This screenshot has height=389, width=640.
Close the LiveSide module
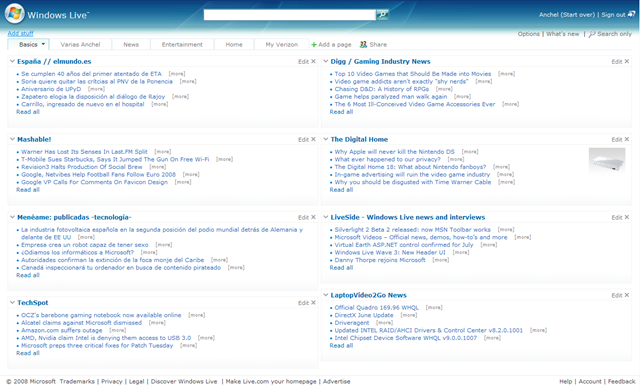(x=627, y=217)
